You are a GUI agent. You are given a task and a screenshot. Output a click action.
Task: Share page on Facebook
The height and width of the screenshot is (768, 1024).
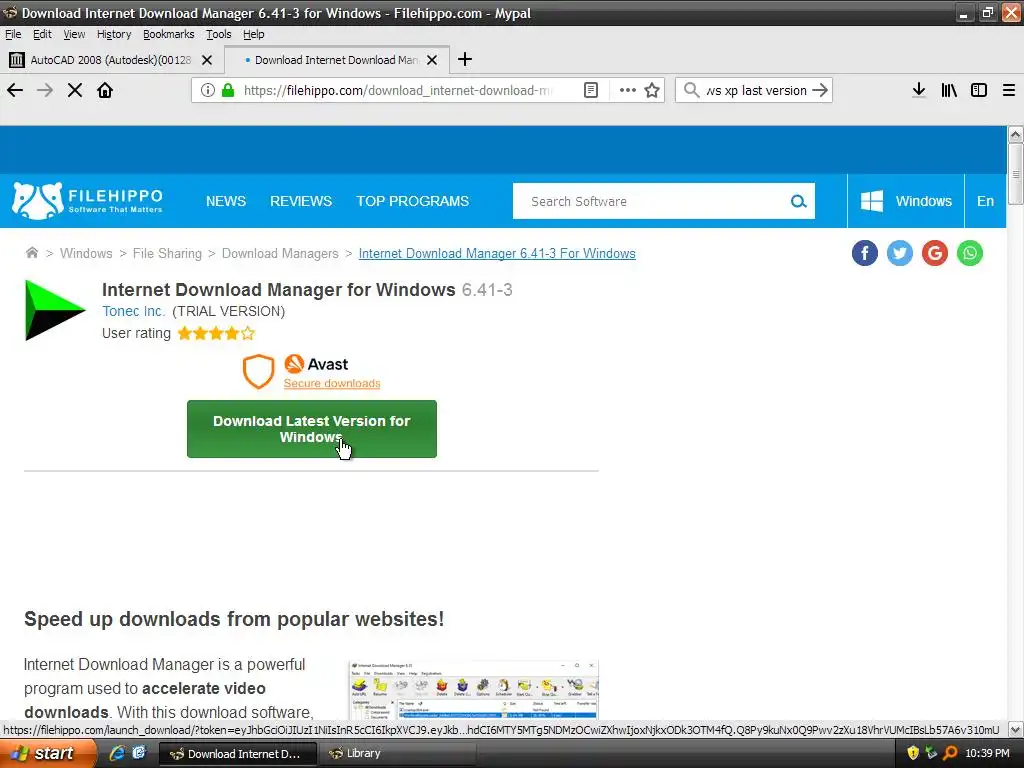pos(865,253)
